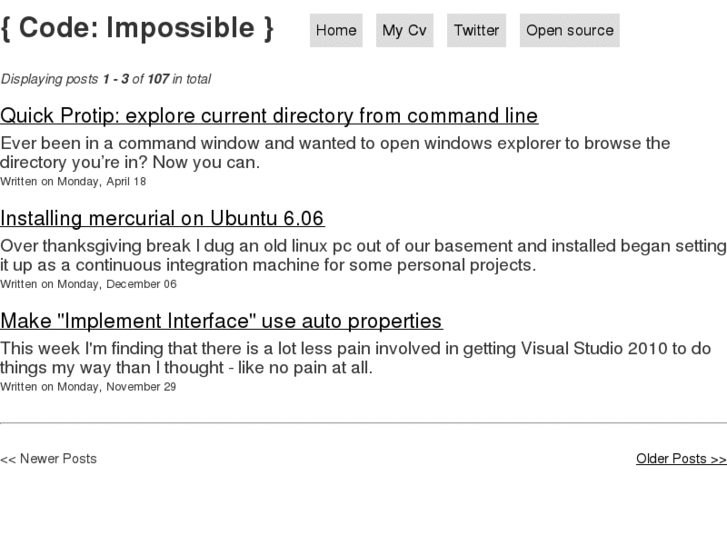Go to Older Posts page
The width and height of the screenshot is (727, 545).
point(681,459)
